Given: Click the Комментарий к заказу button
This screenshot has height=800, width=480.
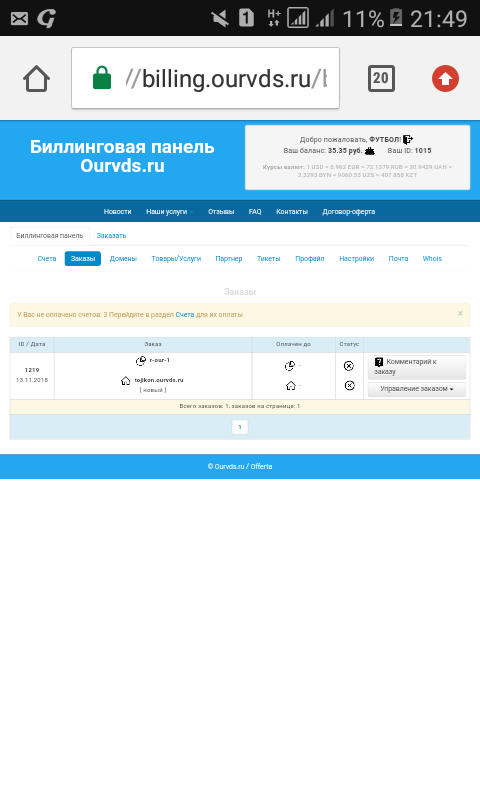Looking at the screenshot, I should pos(417,367).
